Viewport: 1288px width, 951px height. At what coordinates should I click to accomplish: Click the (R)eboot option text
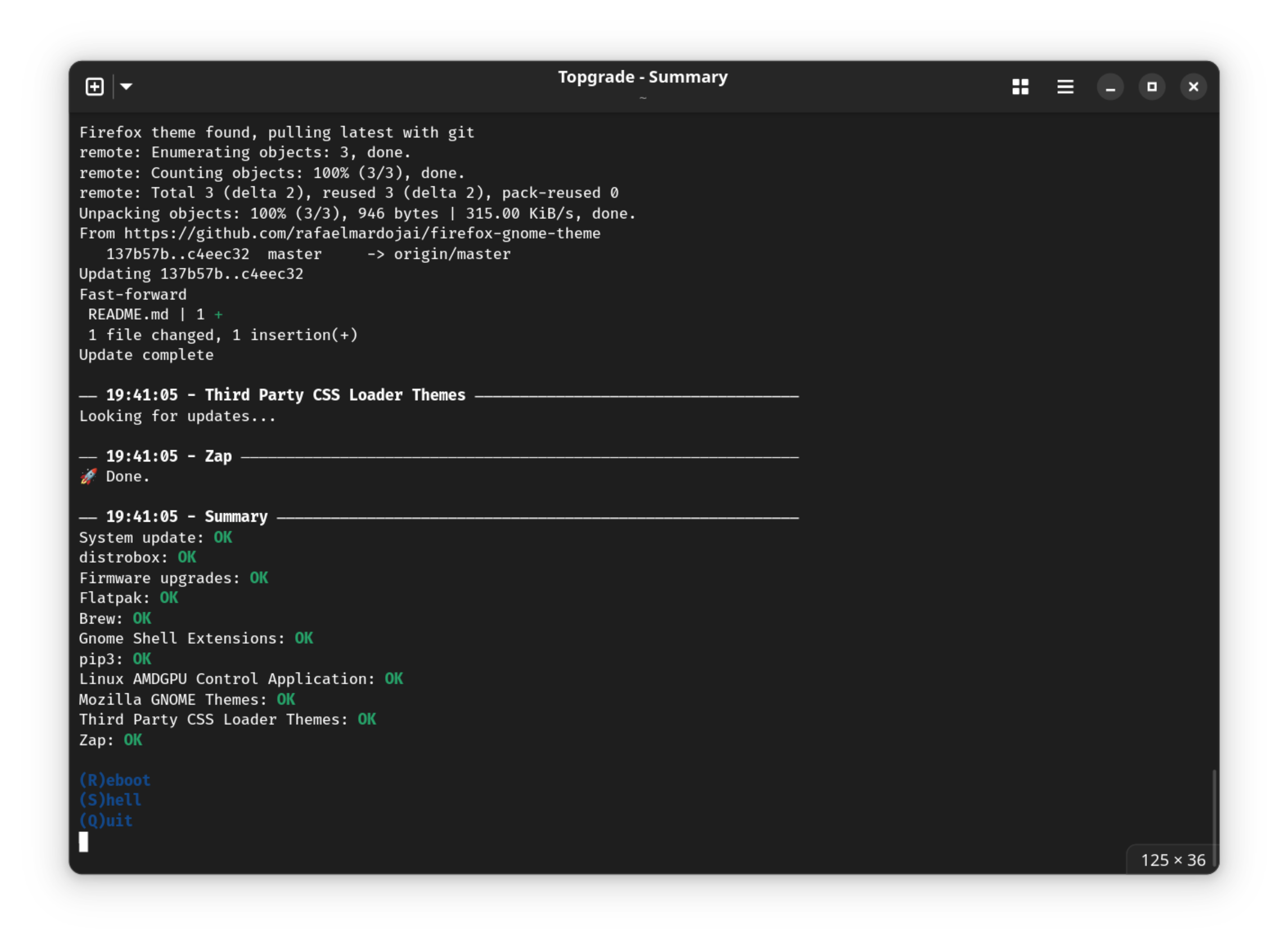pos(115,780)
